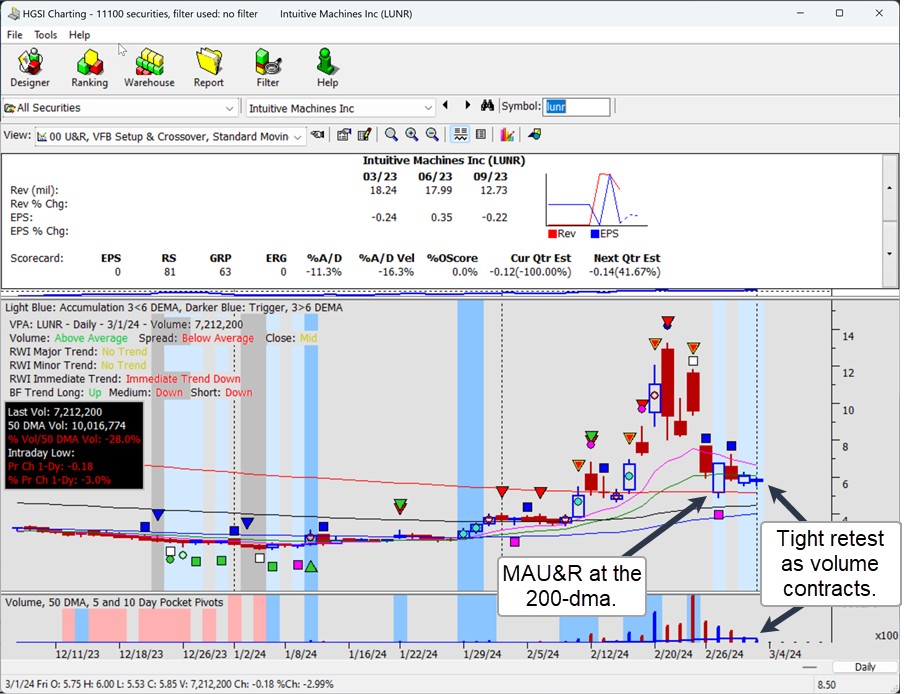Open the Filter tool
The width and height of the screenshot is (904, 694).
268,68
